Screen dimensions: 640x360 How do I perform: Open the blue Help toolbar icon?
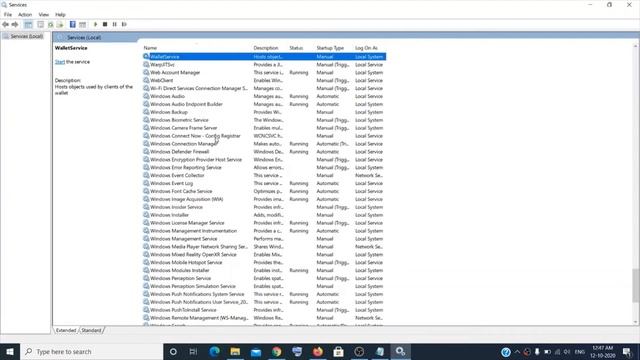click(x=73, y=24)
